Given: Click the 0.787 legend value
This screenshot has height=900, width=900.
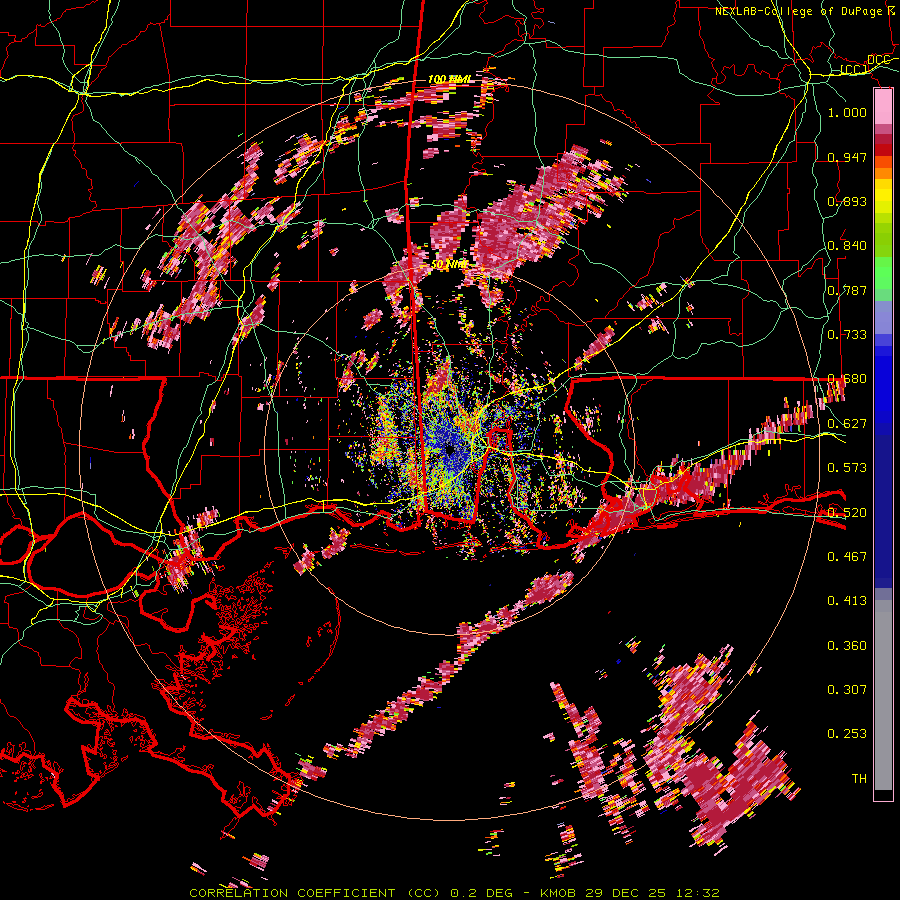Looking at the screenshot, I should click(847, 290).
